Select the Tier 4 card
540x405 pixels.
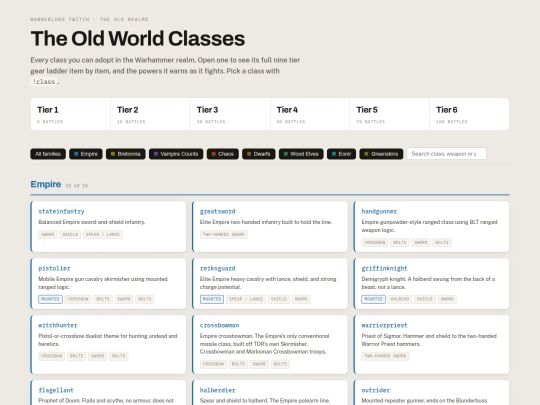(310, 114)
